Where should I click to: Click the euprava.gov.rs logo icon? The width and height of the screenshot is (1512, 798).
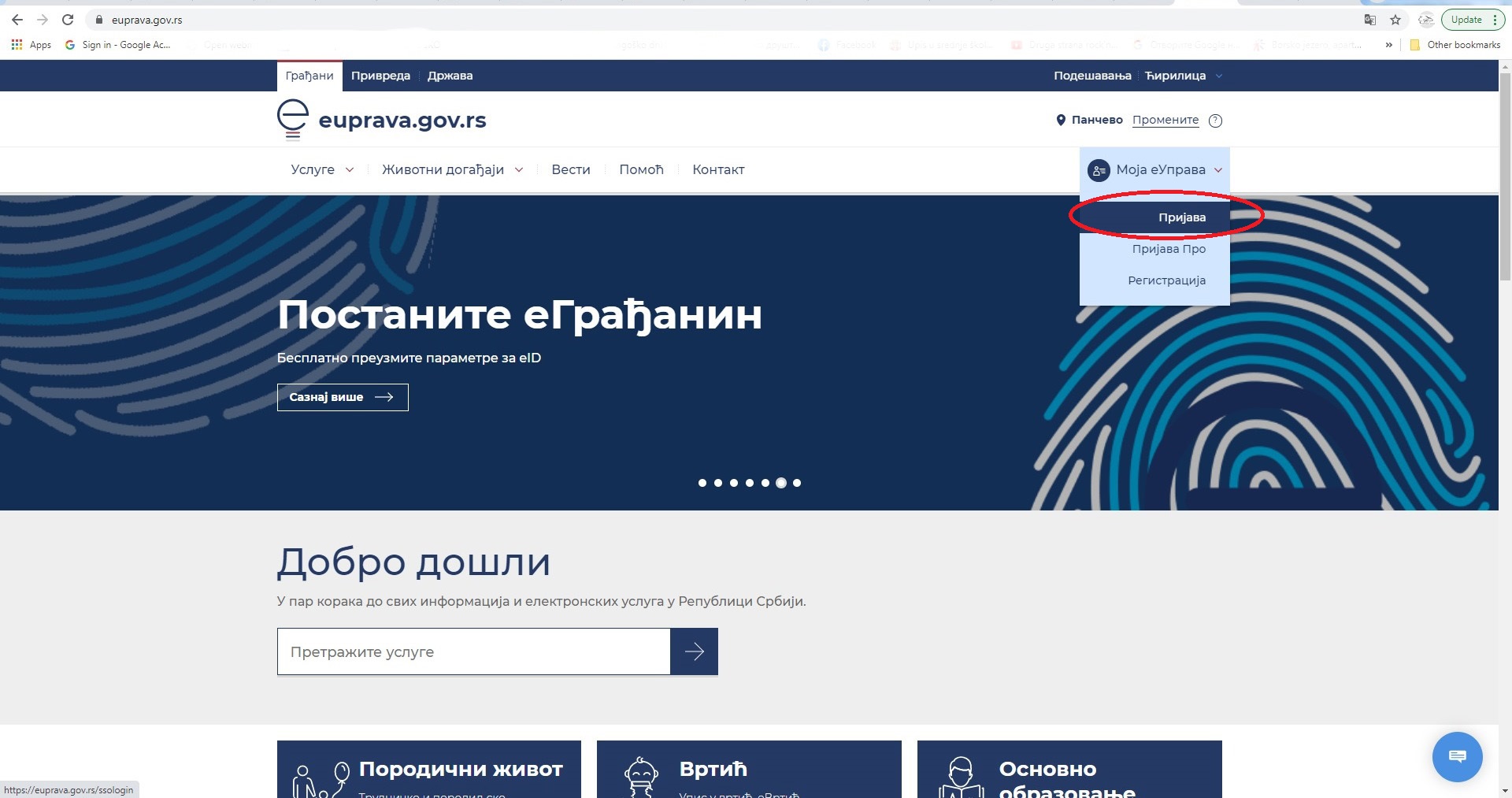coord(293,120)
